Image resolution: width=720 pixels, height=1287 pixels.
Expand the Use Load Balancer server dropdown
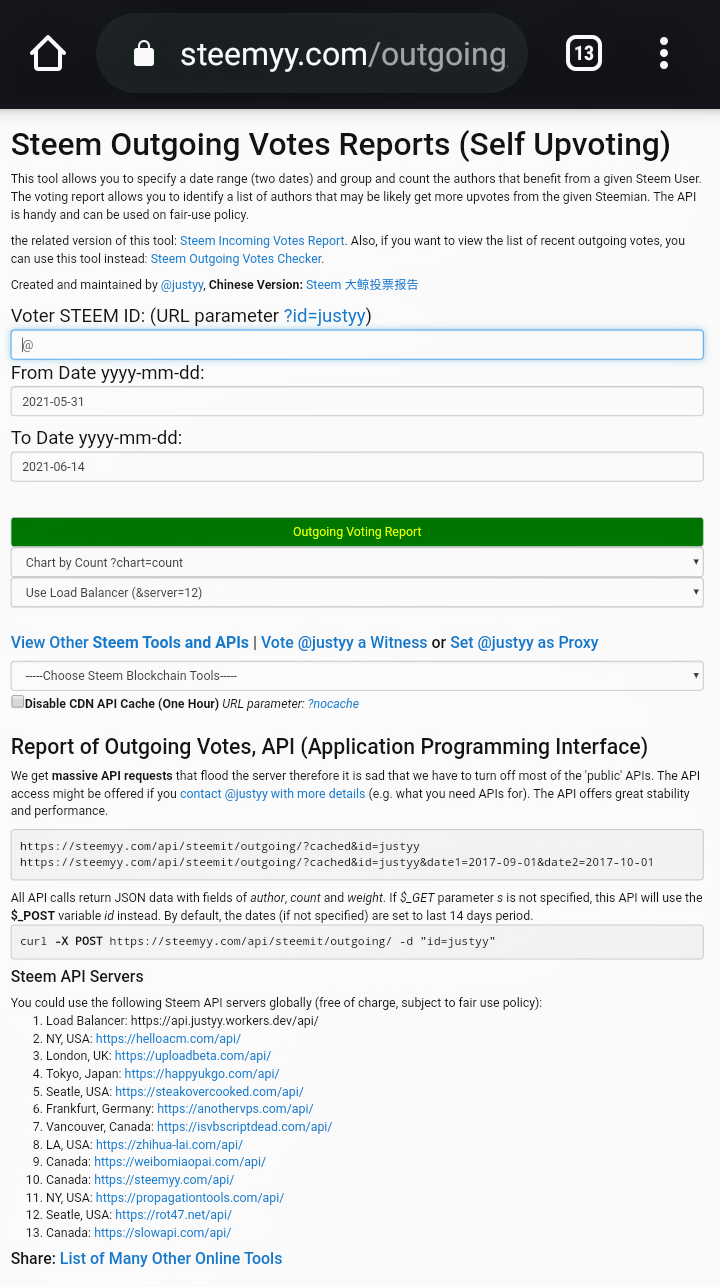pos(357,592)
